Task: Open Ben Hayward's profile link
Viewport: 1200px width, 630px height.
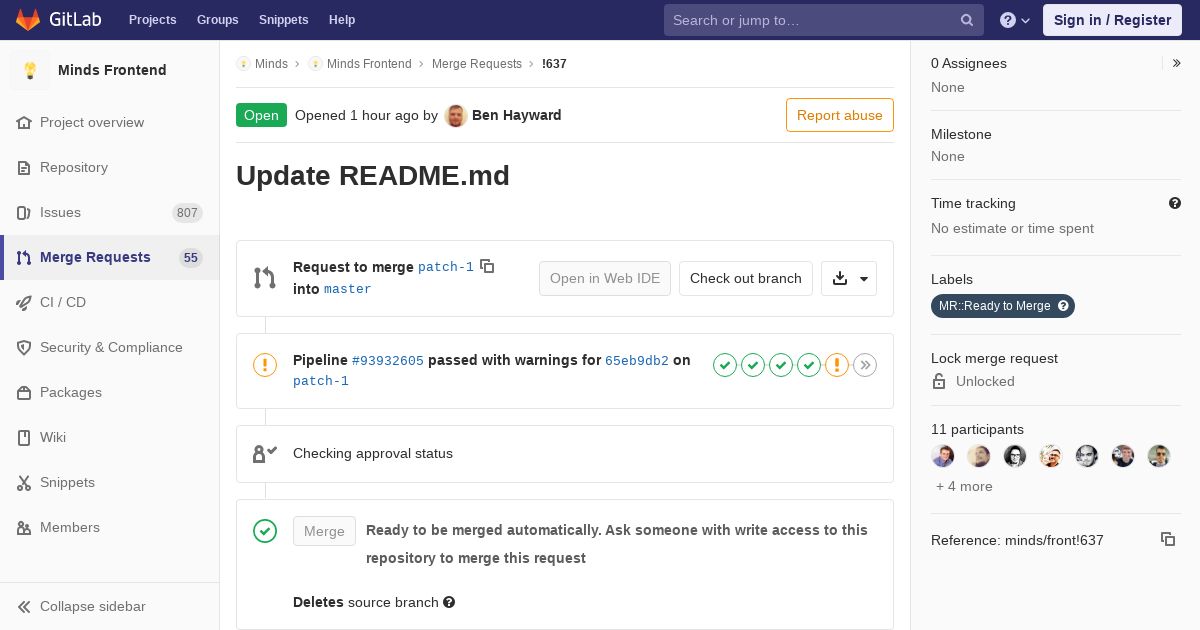Action: coord(516,115)
